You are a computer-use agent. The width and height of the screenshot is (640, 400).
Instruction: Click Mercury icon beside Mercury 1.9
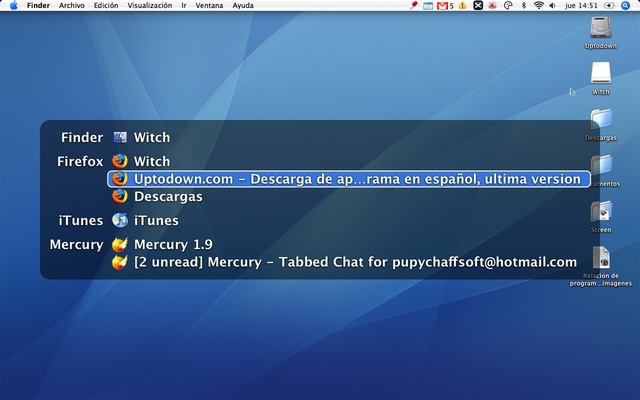[x=120, y=244]
